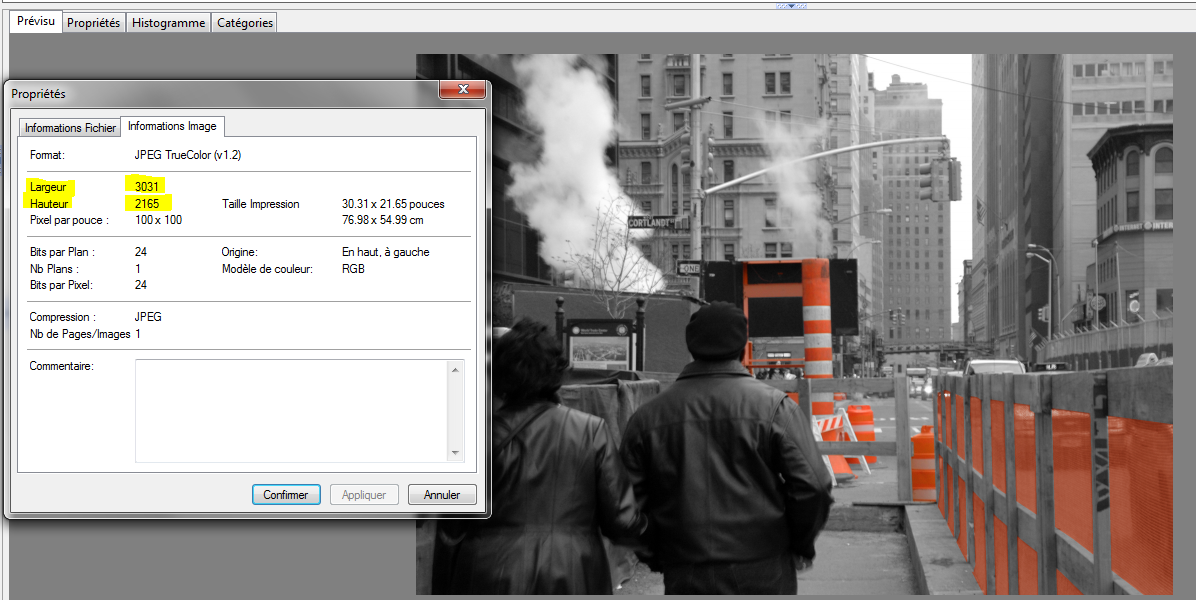Switch to the Prévisu tab
The width and height of the screenshot is (1196, 600).
click(36, 22)
